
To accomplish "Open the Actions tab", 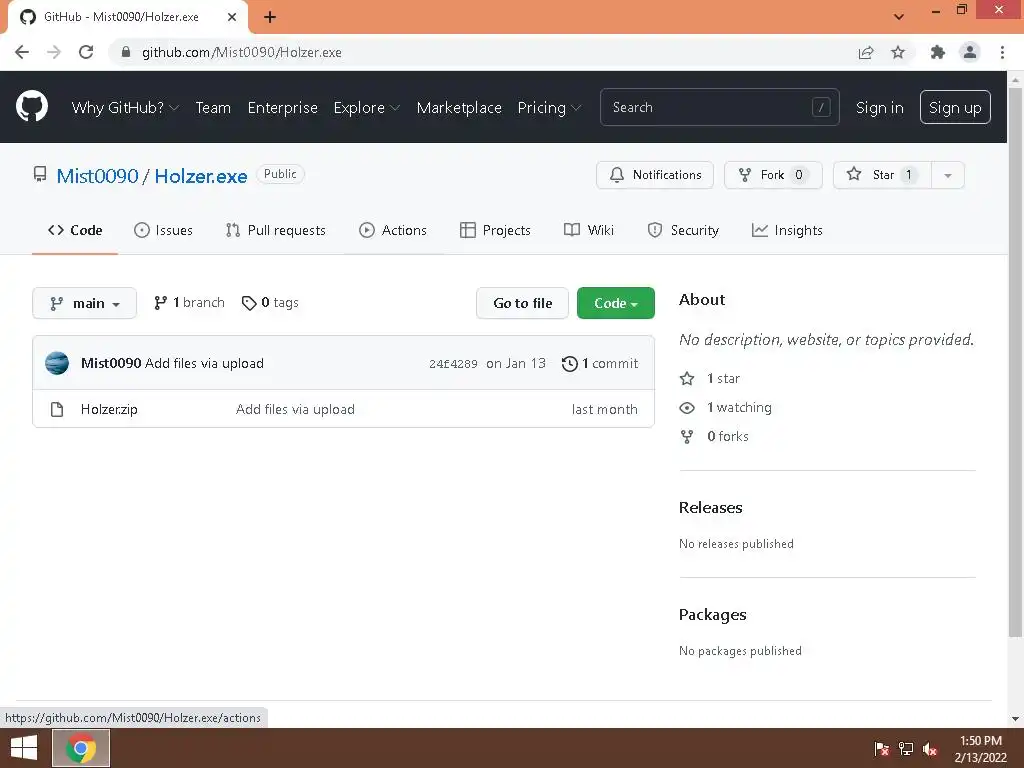I will pos(393,231).
